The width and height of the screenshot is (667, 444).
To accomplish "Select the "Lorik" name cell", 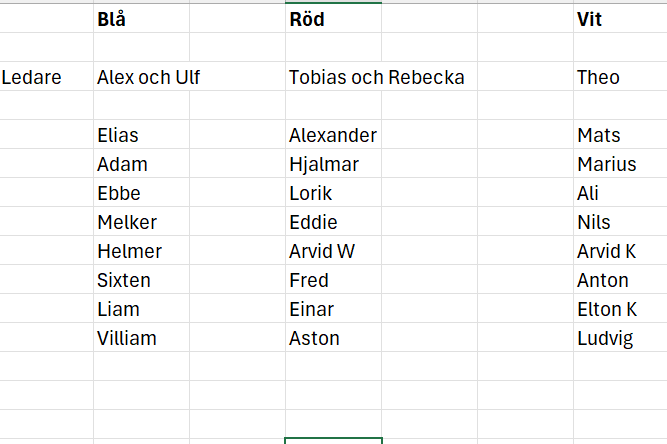I will [x=310, y=193].
